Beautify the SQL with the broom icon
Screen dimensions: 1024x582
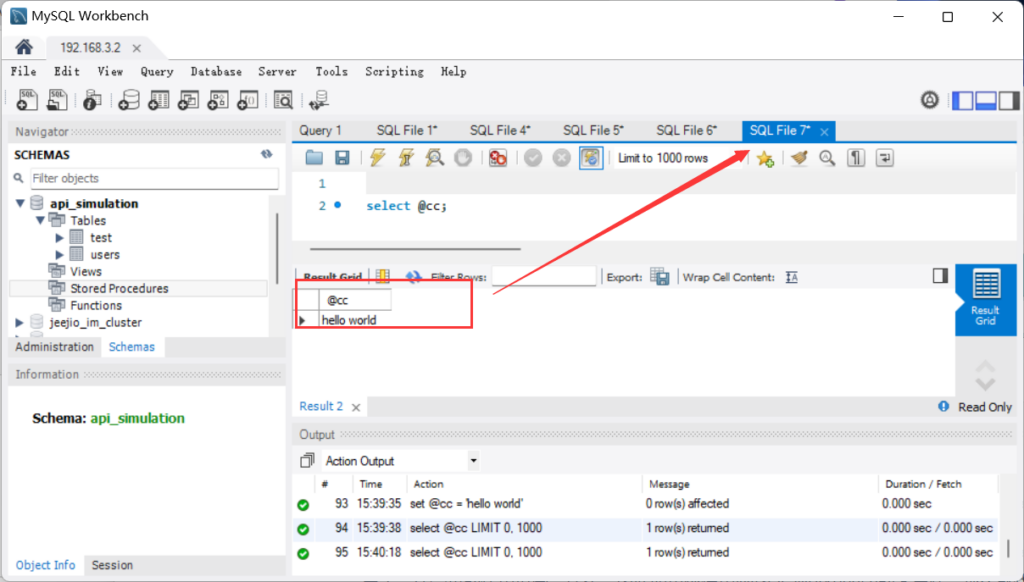[x=799, y=157]
